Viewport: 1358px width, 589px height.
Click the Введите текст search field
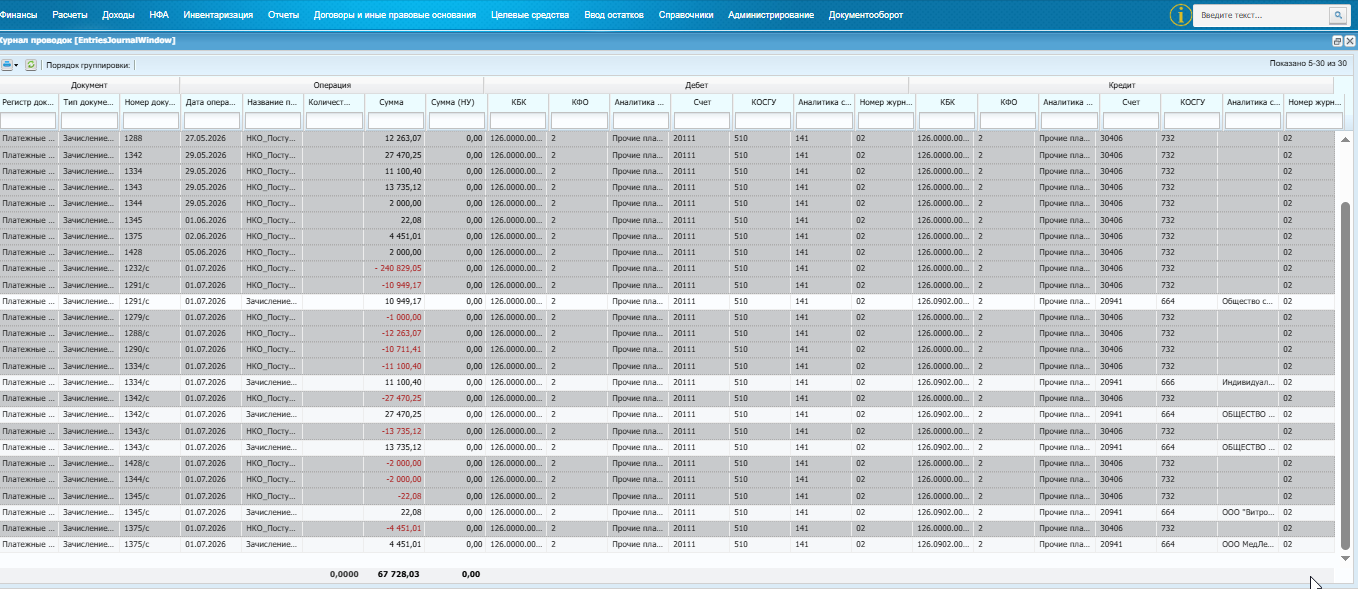(1261, 16)
